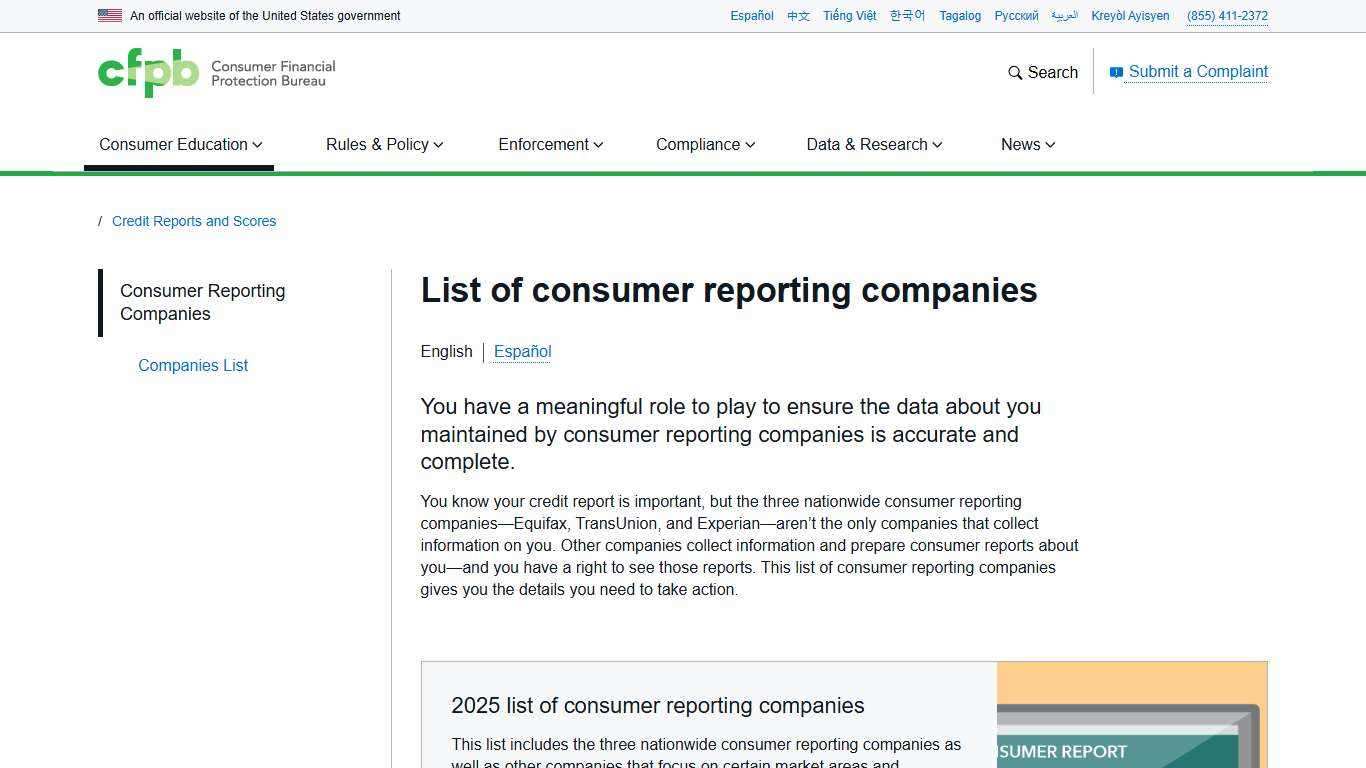Select the 한국어 language option
Screen dimensions: 1366x768
click(906, 15)
